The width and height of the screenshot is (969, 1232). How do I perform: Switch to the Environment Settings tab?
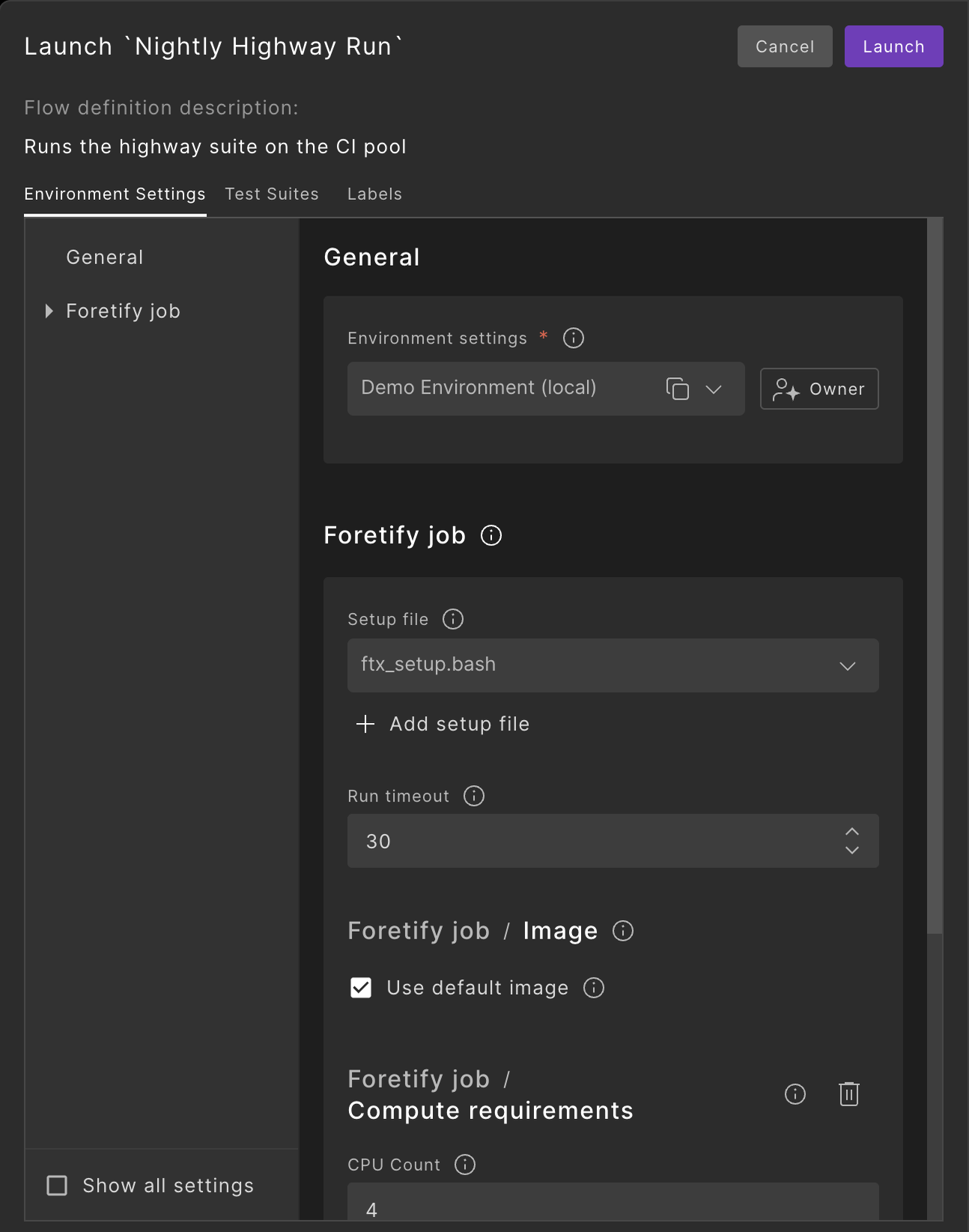[x=115, y=194]
